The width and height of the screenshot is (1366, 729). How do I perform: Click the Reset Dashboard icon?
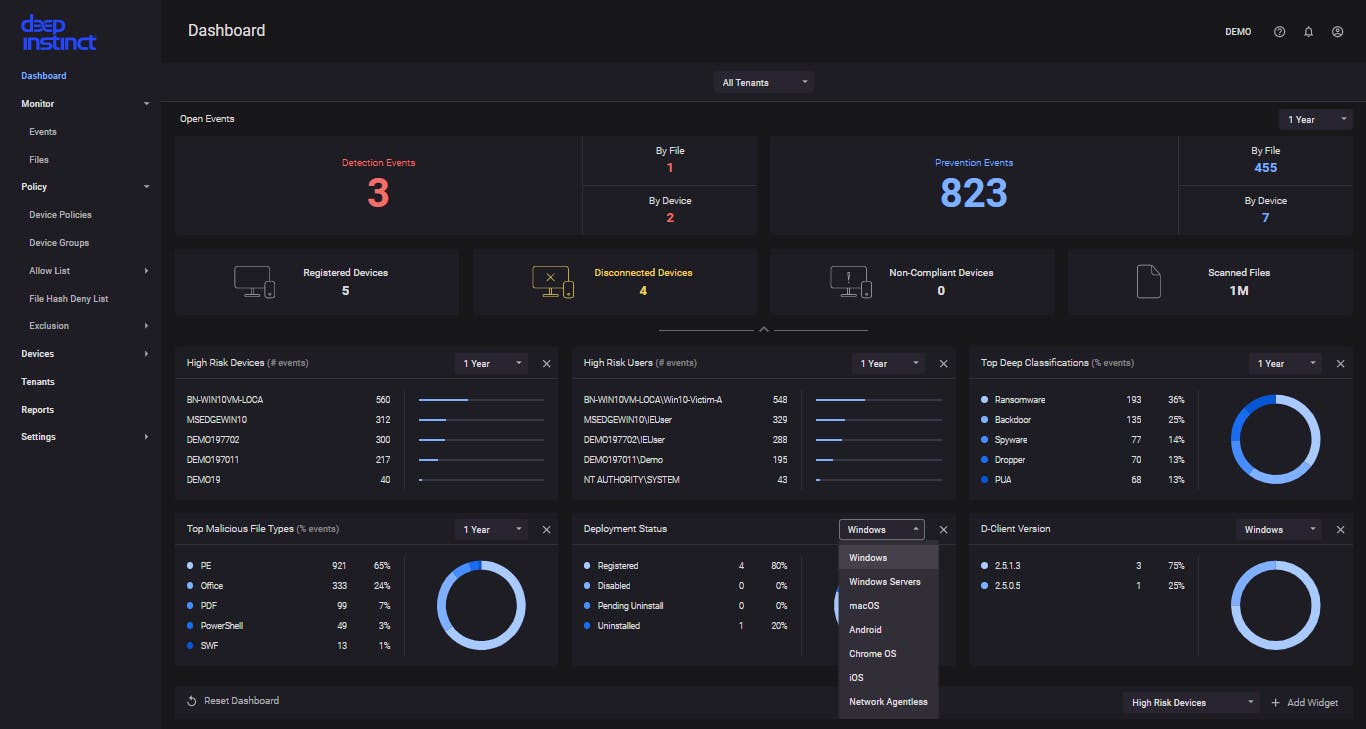pyautogui.click(x=192, y=701)
